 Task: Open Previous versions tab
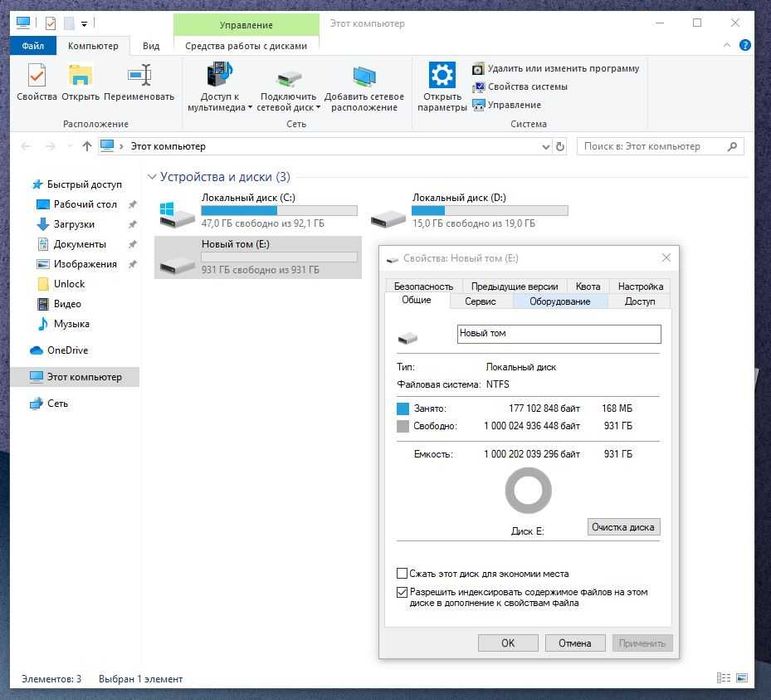514,286
